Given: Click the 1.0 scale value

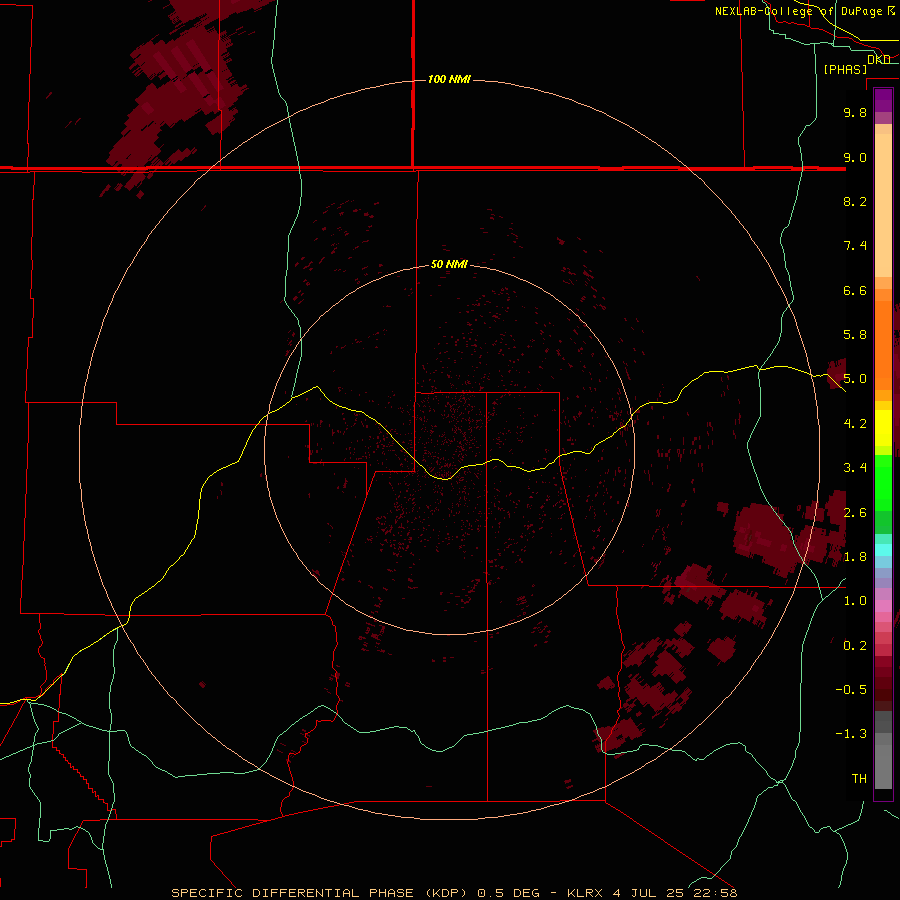Looking at the screenshot, I should click(x=855, y=601).
